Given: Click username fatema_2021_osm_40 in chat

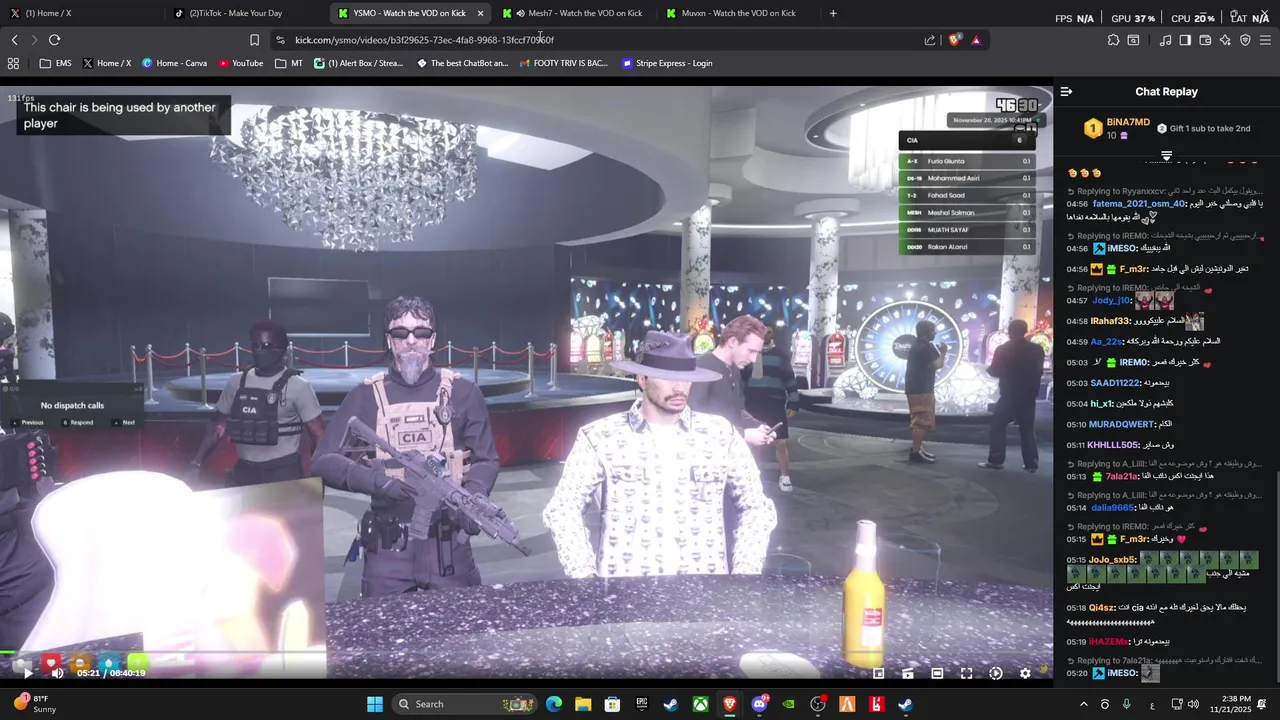Looking at the screenshot, I should (1138, 204).
